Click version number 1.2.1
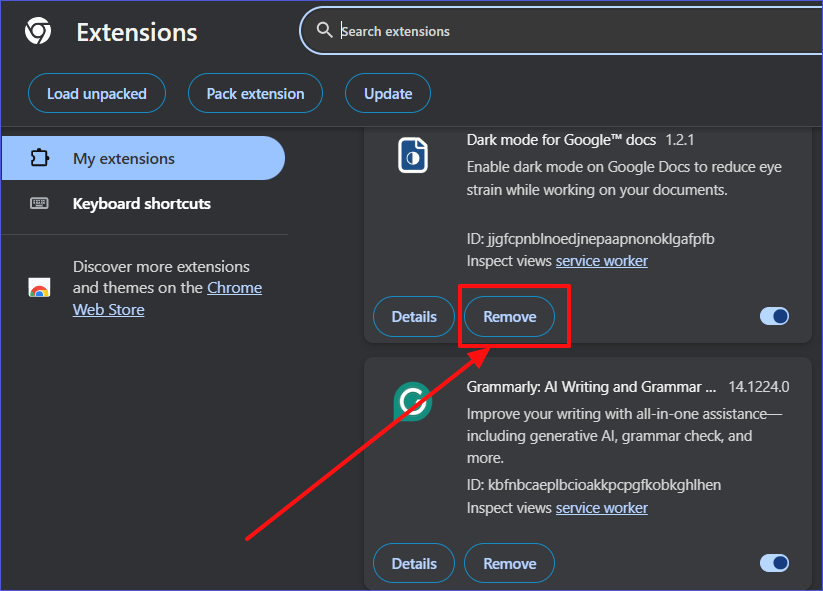This screenshot has height=591, width=823. pyautogui.click(x=680, y=140)
